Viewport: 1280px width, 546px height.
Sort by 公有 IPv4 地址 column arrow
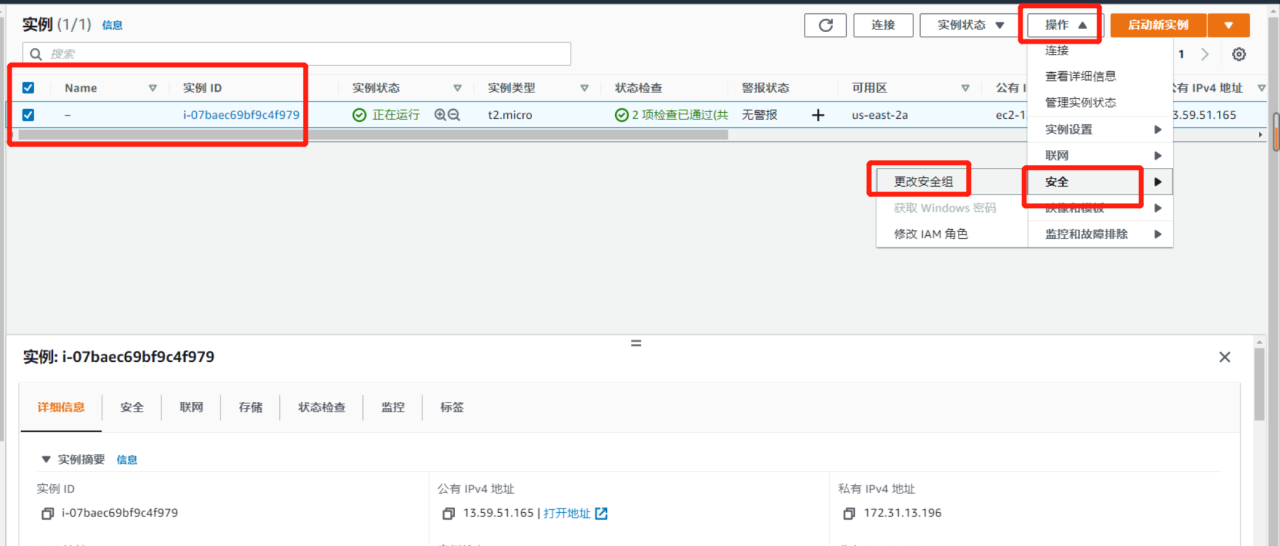pyautogui.click(x=1260, y=88)
